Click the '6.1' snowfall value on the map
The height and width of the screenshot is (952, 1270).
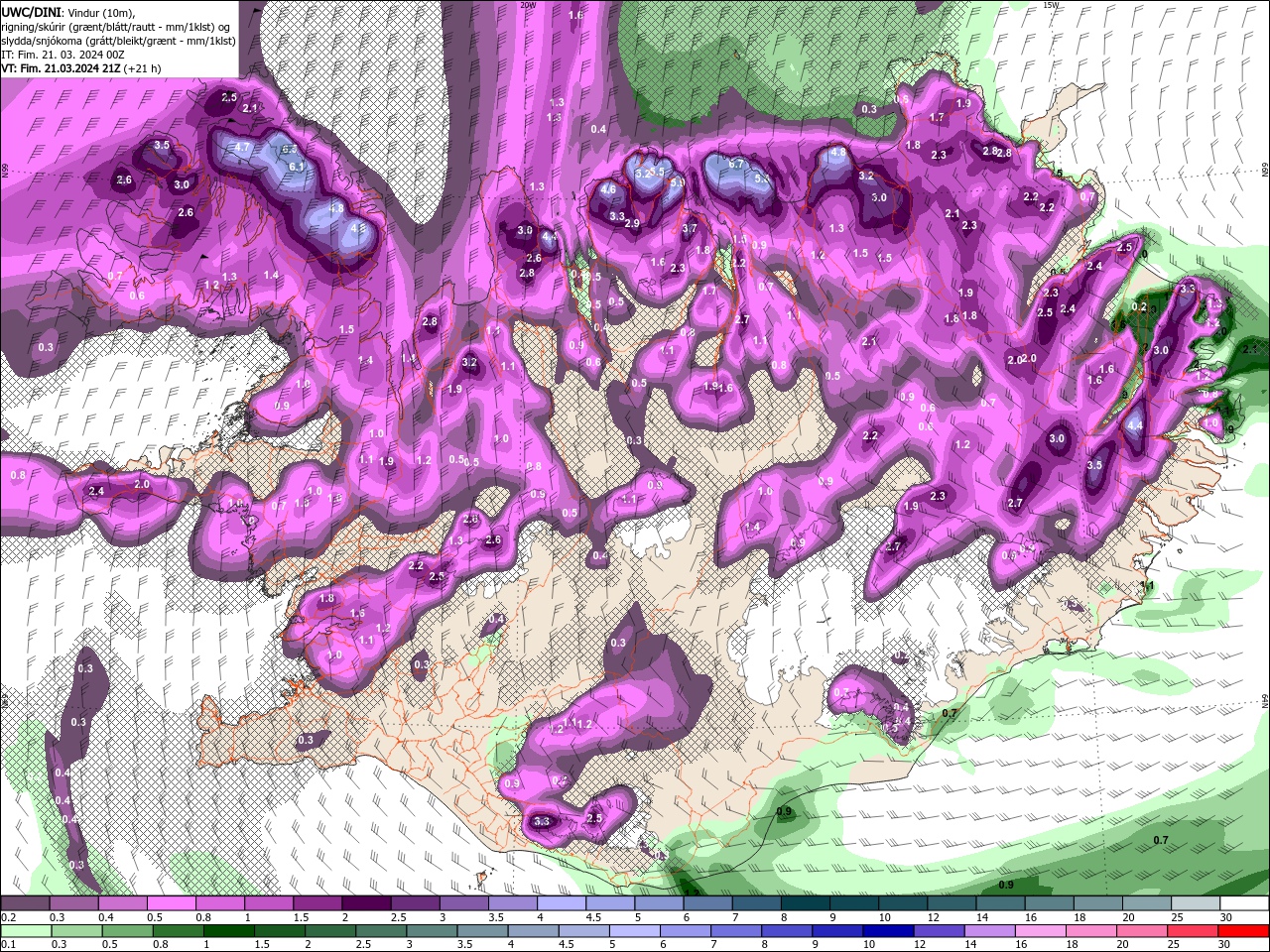pyautogui.click(x=296, y=167)
